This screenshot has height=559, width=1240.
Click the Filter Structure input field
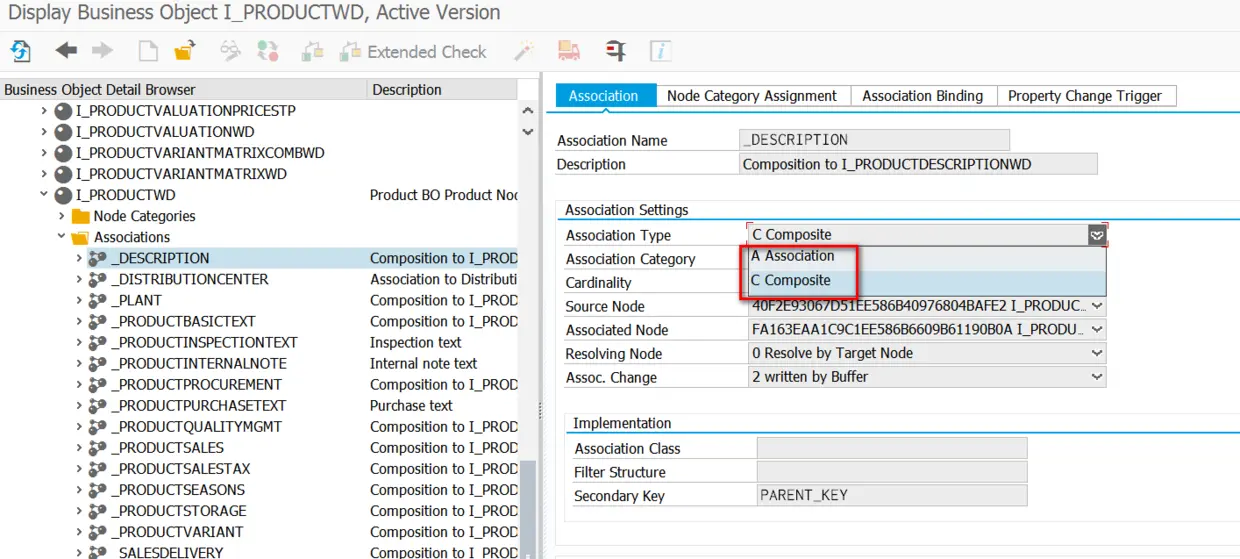pyautogui.click(x=892, y=472)
